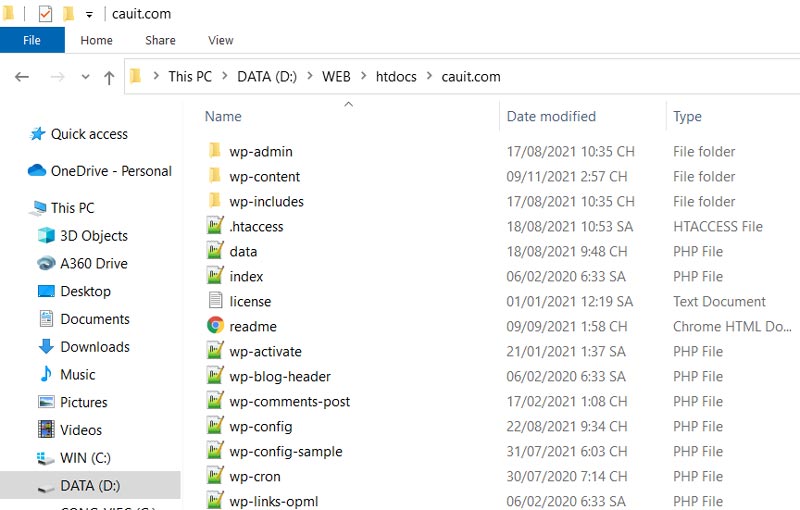Select the .htaccess file icon
The image size is (800, 510).
(215, 225)
